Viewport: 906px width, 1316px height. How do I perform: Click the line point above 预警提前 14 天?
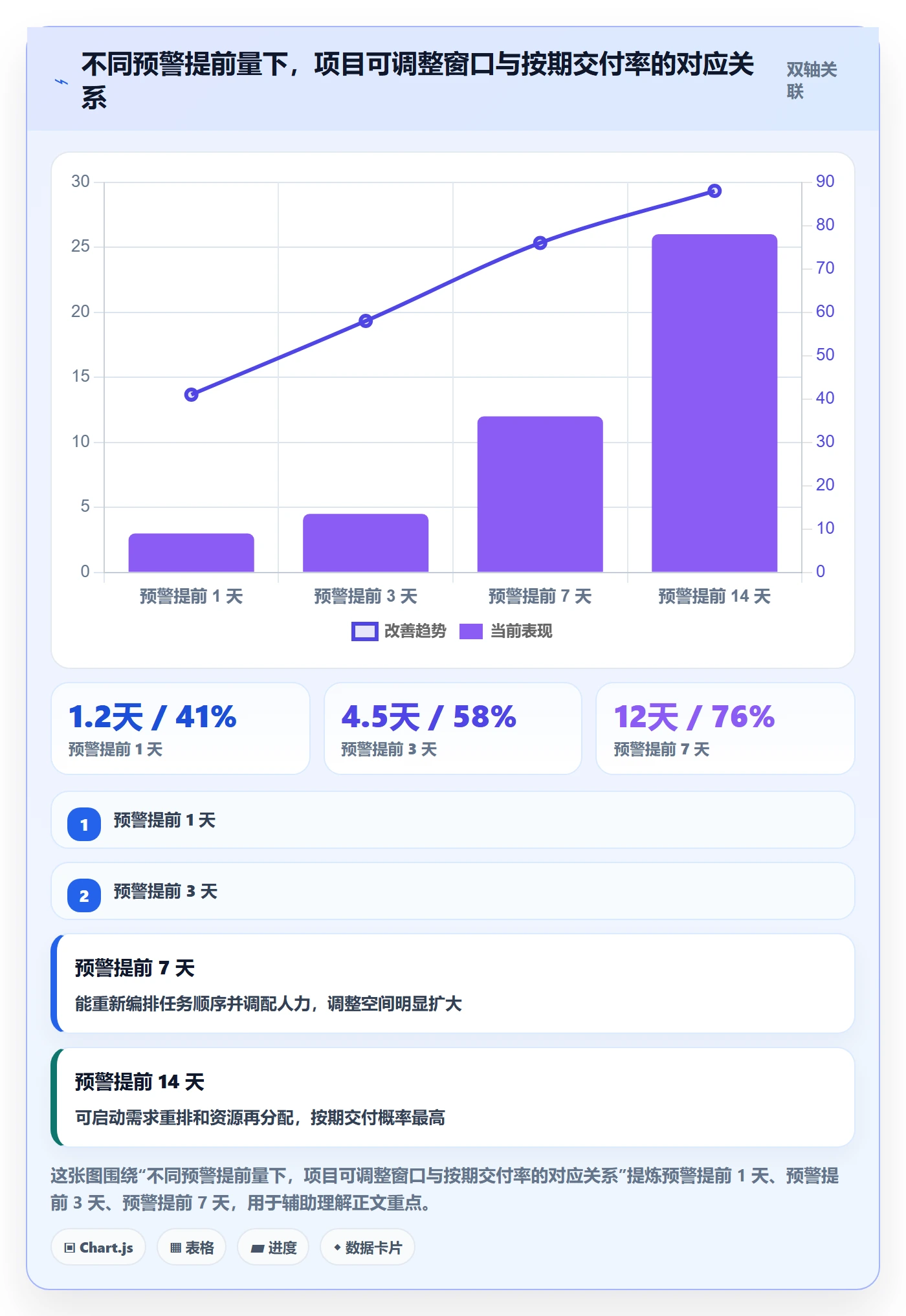point(714,191)
